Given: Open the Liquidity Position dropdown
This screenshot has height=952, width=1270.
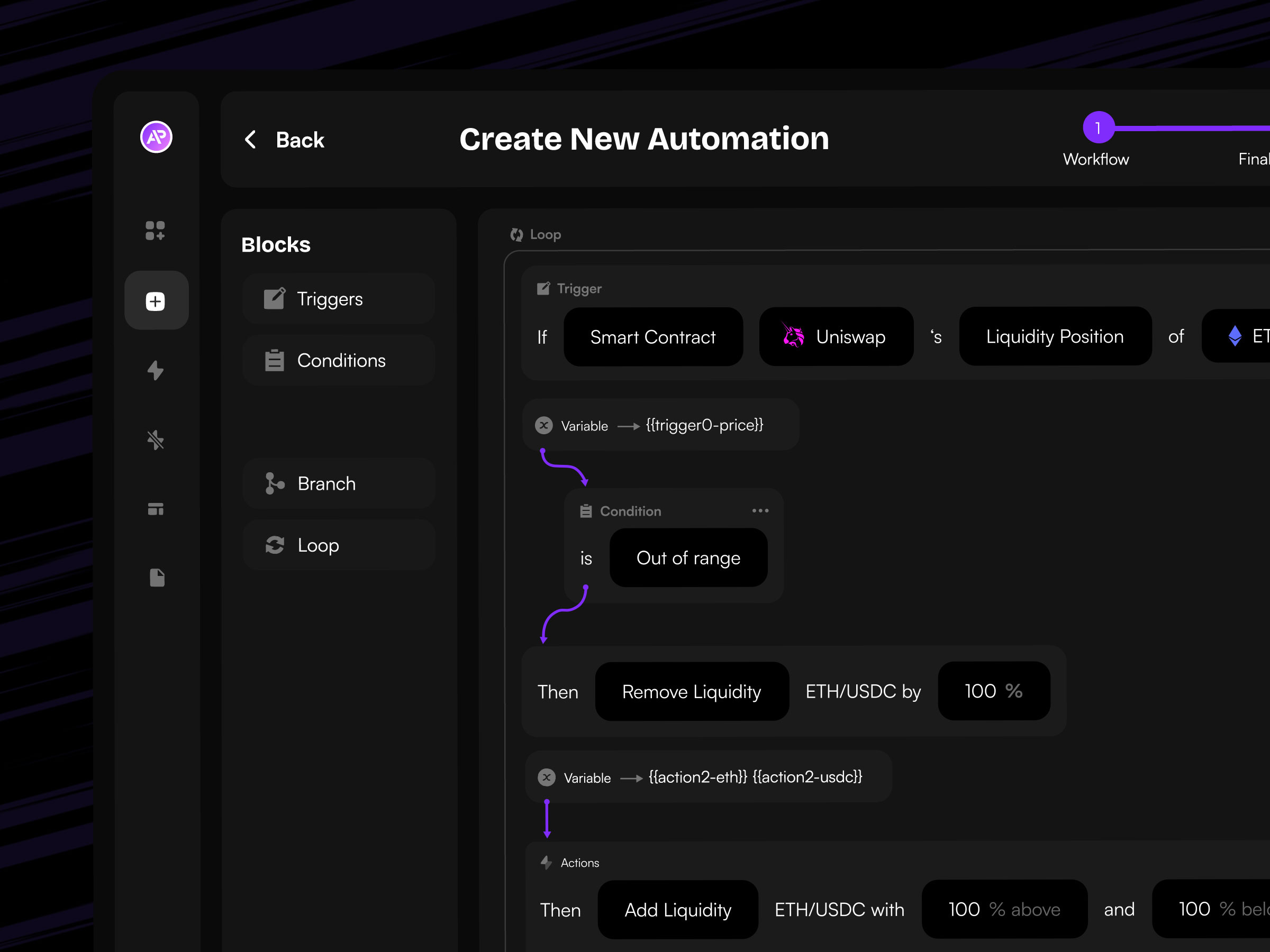Looking at the screenshot, I should [1054, 336].
